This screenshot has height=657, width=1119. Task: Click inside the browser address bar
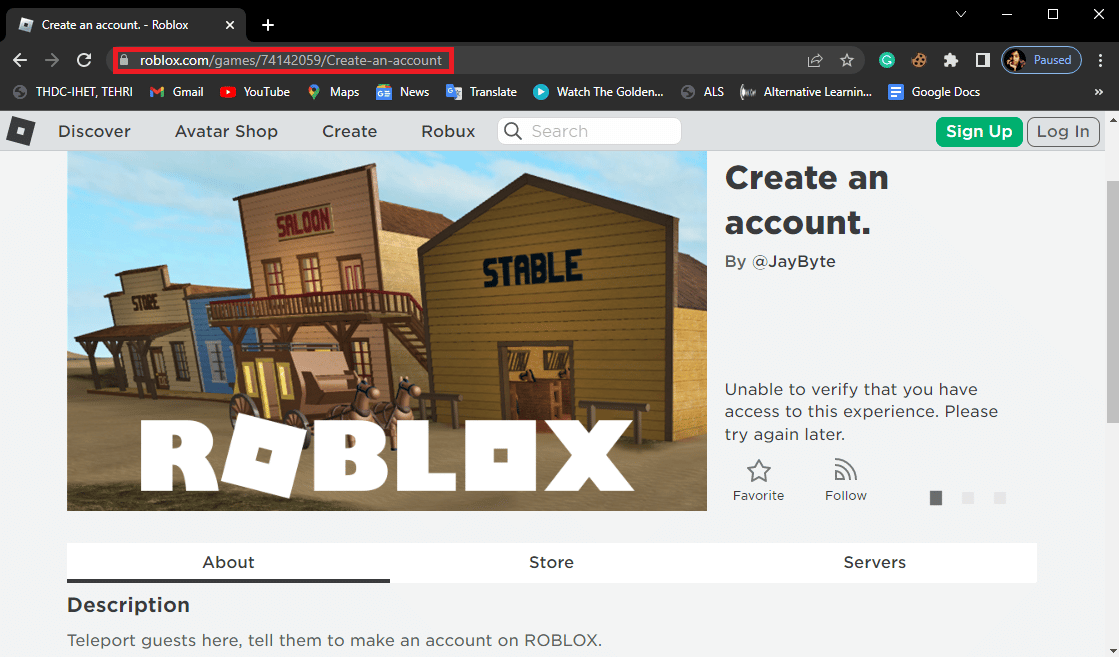point(300,59)
